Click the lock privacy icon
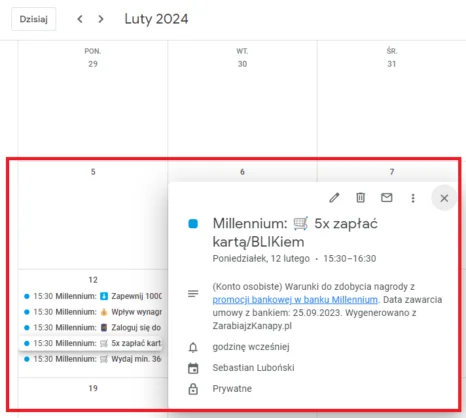The image size is (466, 418). click(193, 389)
